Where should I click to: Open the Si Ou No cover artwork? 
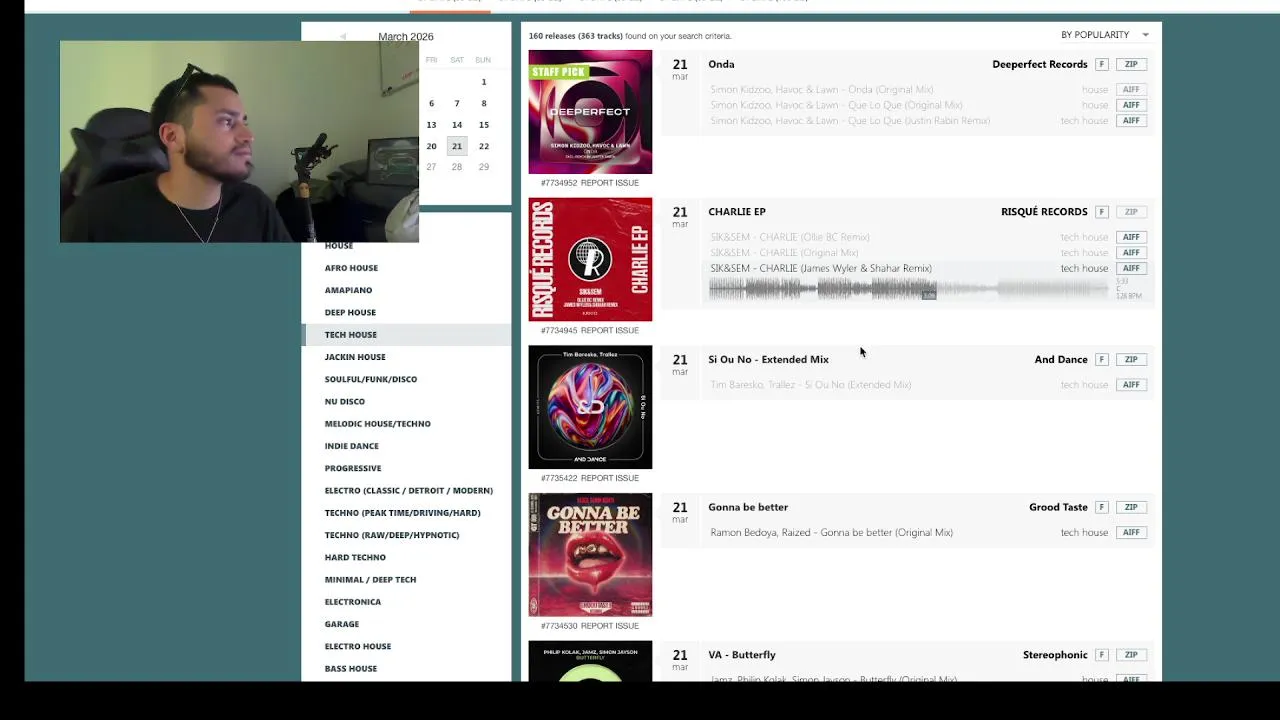coord(590,408)
